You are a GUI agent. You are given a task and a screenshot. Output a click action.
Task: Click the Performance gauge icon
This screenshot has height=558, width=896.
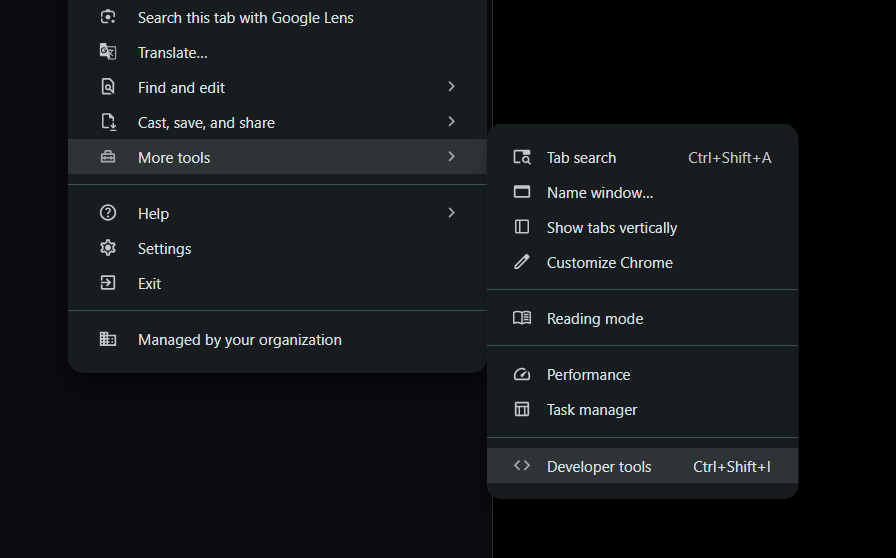(522, 374)
